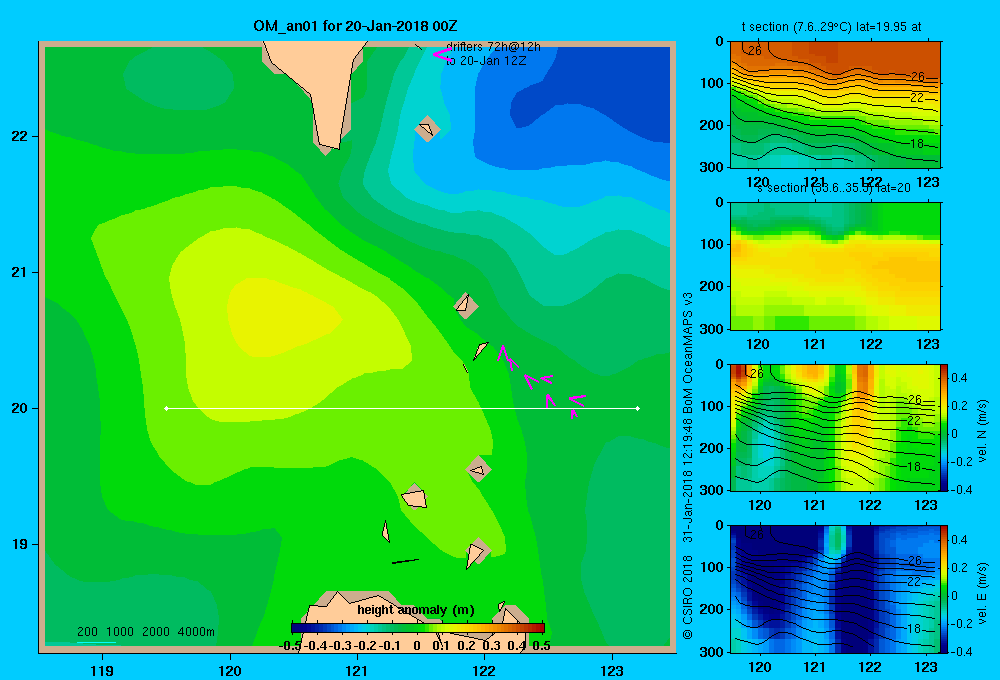The height and width of the screenshot is (680, 1000).
Task: Click the "22" contour label in temperature section
Action: click(x=916, y=98)
